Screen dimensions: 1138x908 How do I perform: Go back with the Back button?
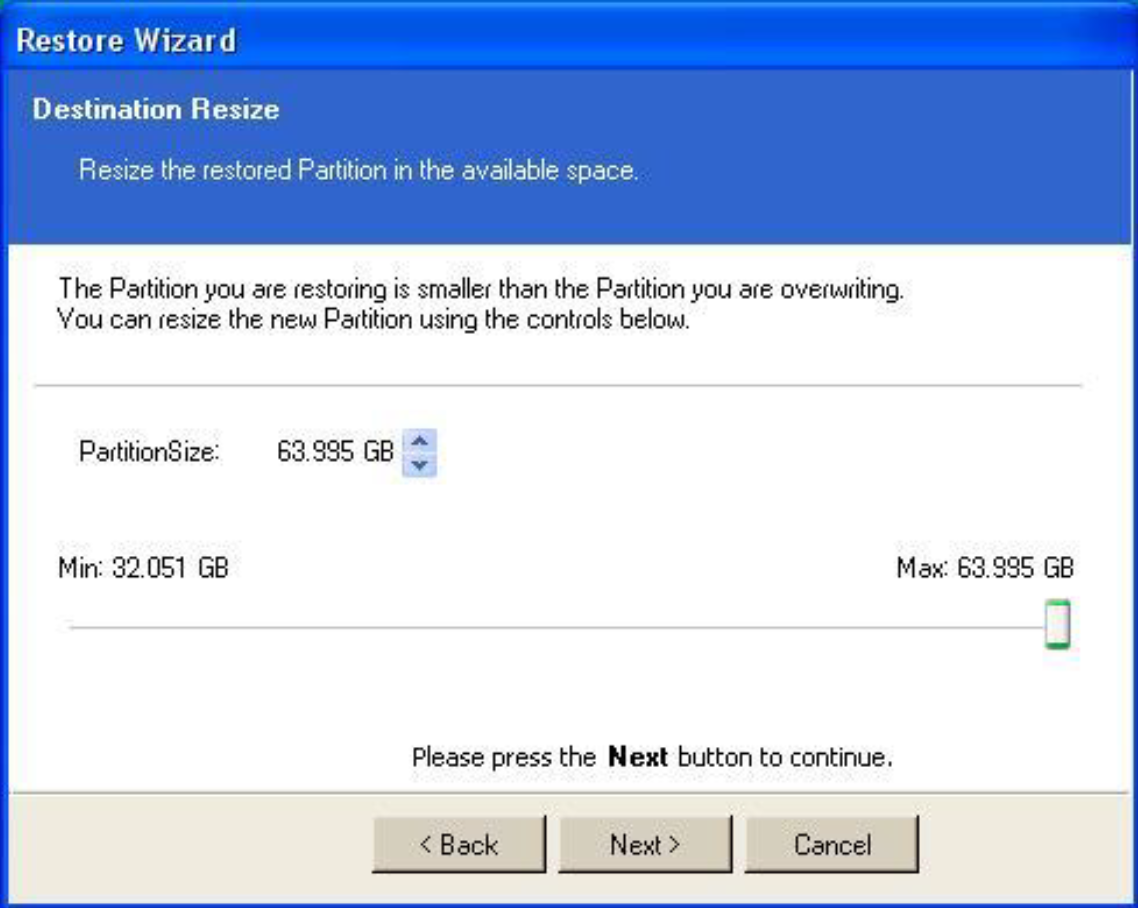[459, 845]
